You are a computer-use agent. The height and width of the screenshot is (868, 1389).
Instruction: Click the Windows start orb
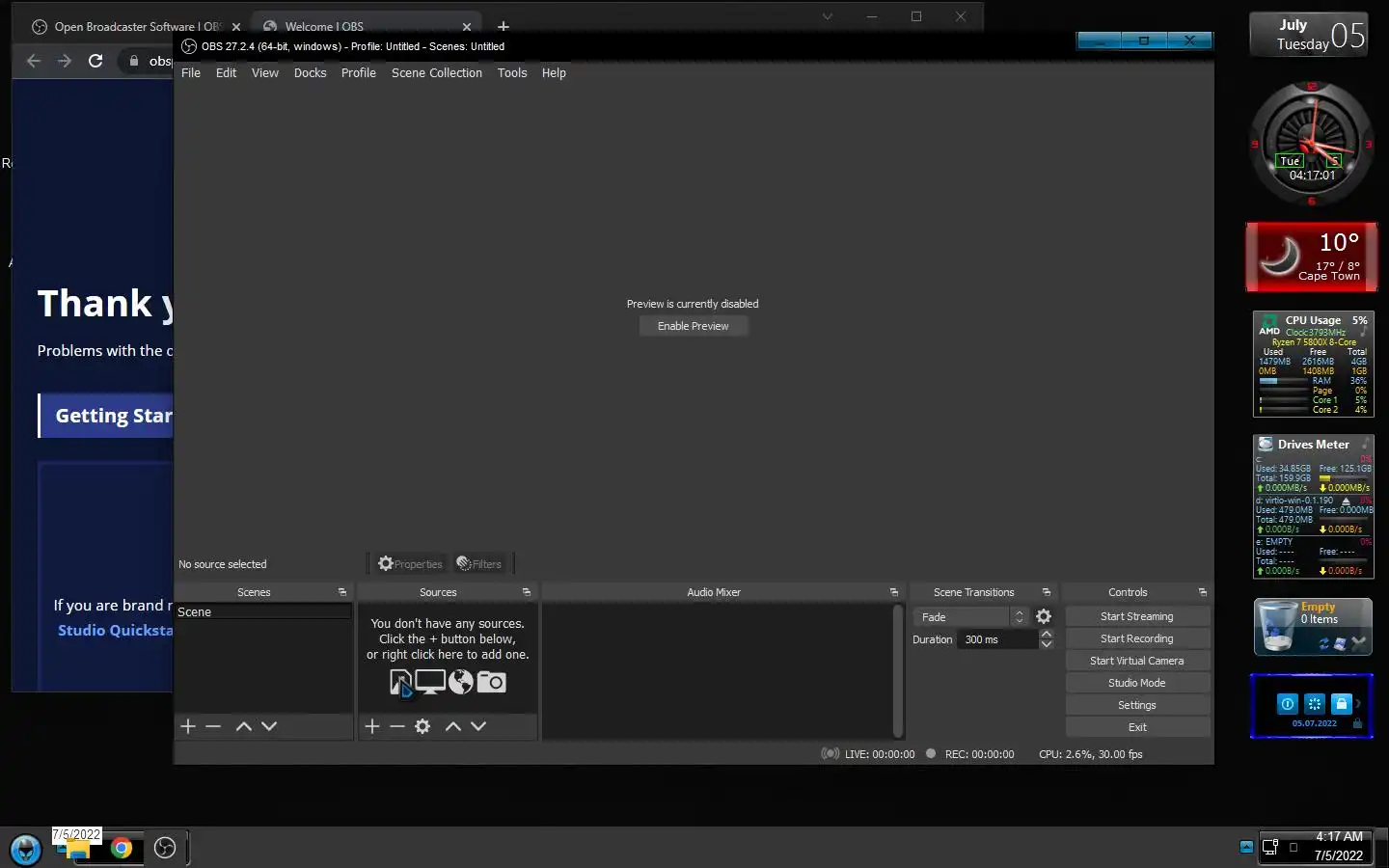(25, 849)
